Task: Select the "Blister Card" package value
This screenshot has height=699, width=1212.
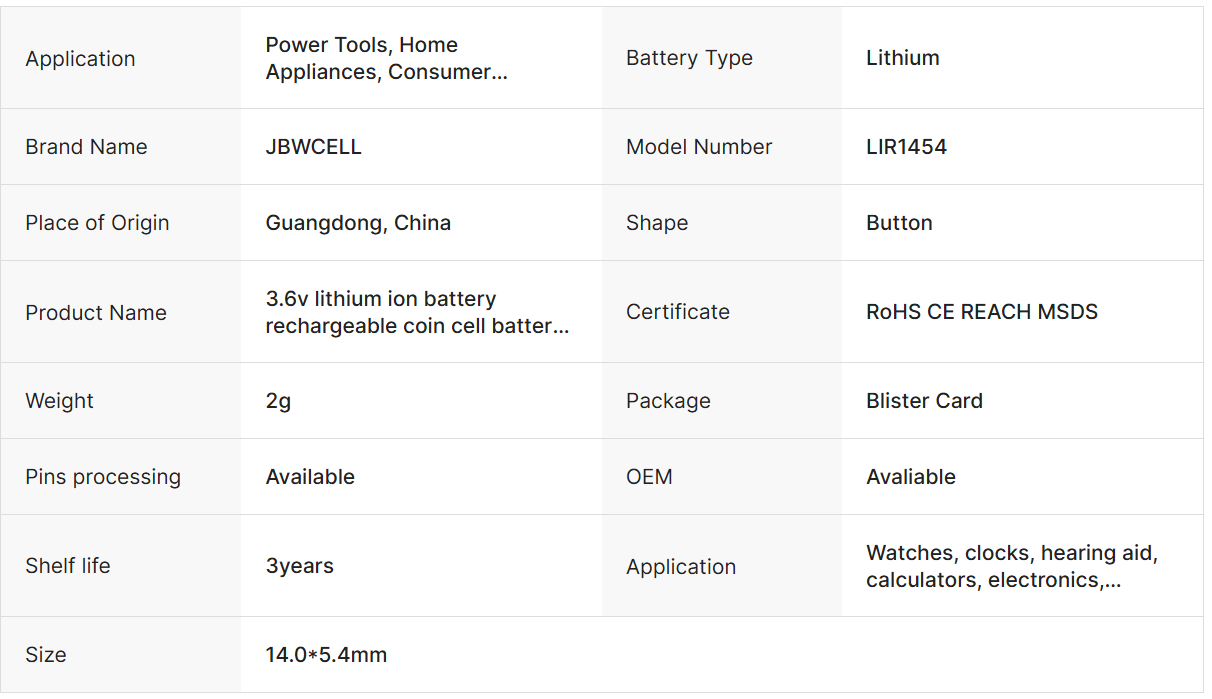Action: (924, 401)
